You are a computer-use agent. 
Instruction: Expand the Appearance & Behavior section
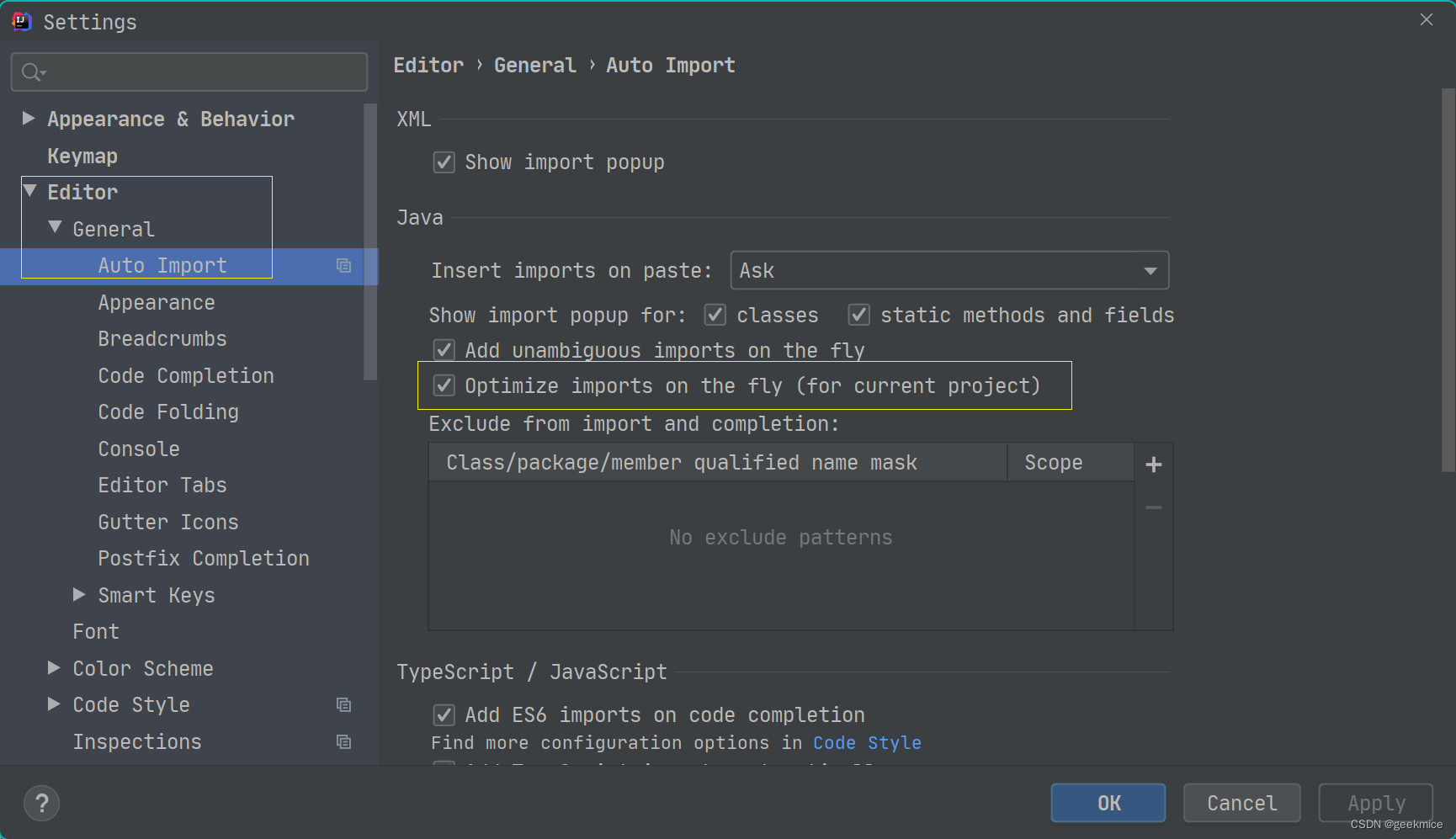(x=29, y=119)
